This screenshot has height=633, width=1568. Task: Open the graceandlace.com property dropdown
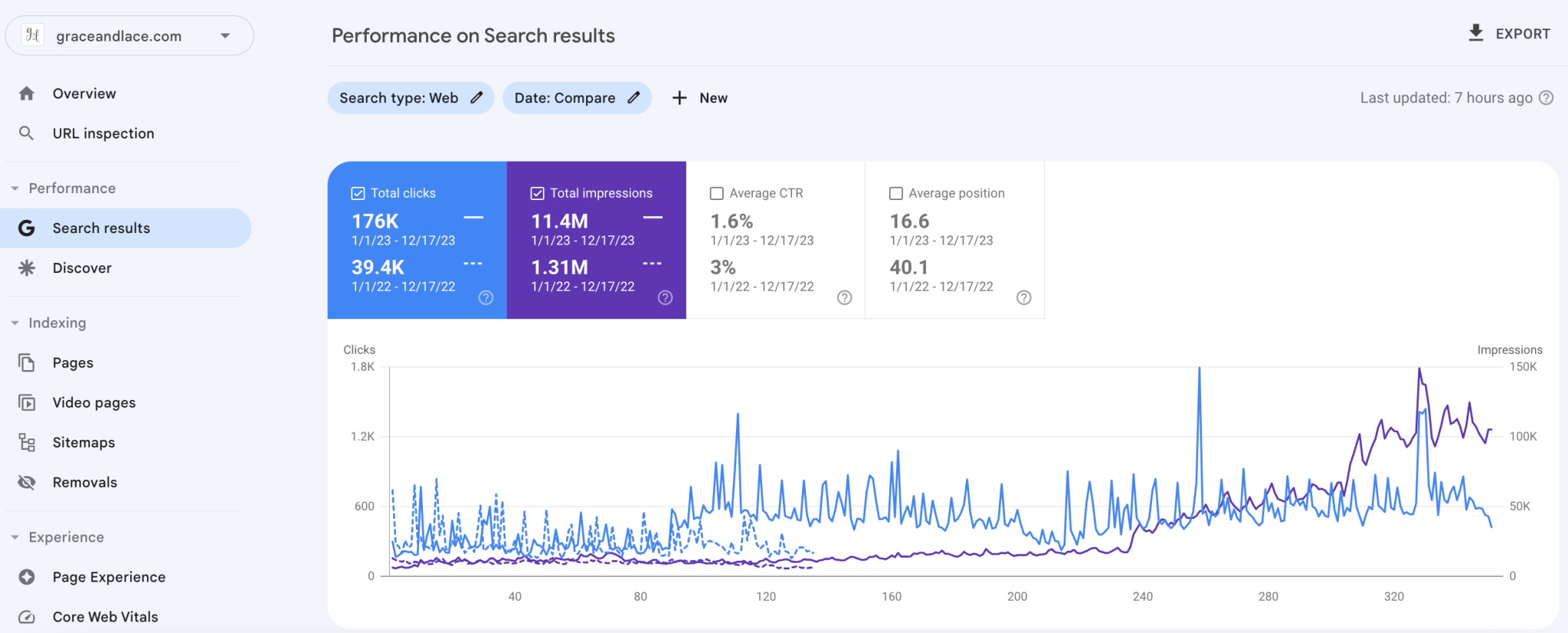pyautogui.click(x=224, y=35)
